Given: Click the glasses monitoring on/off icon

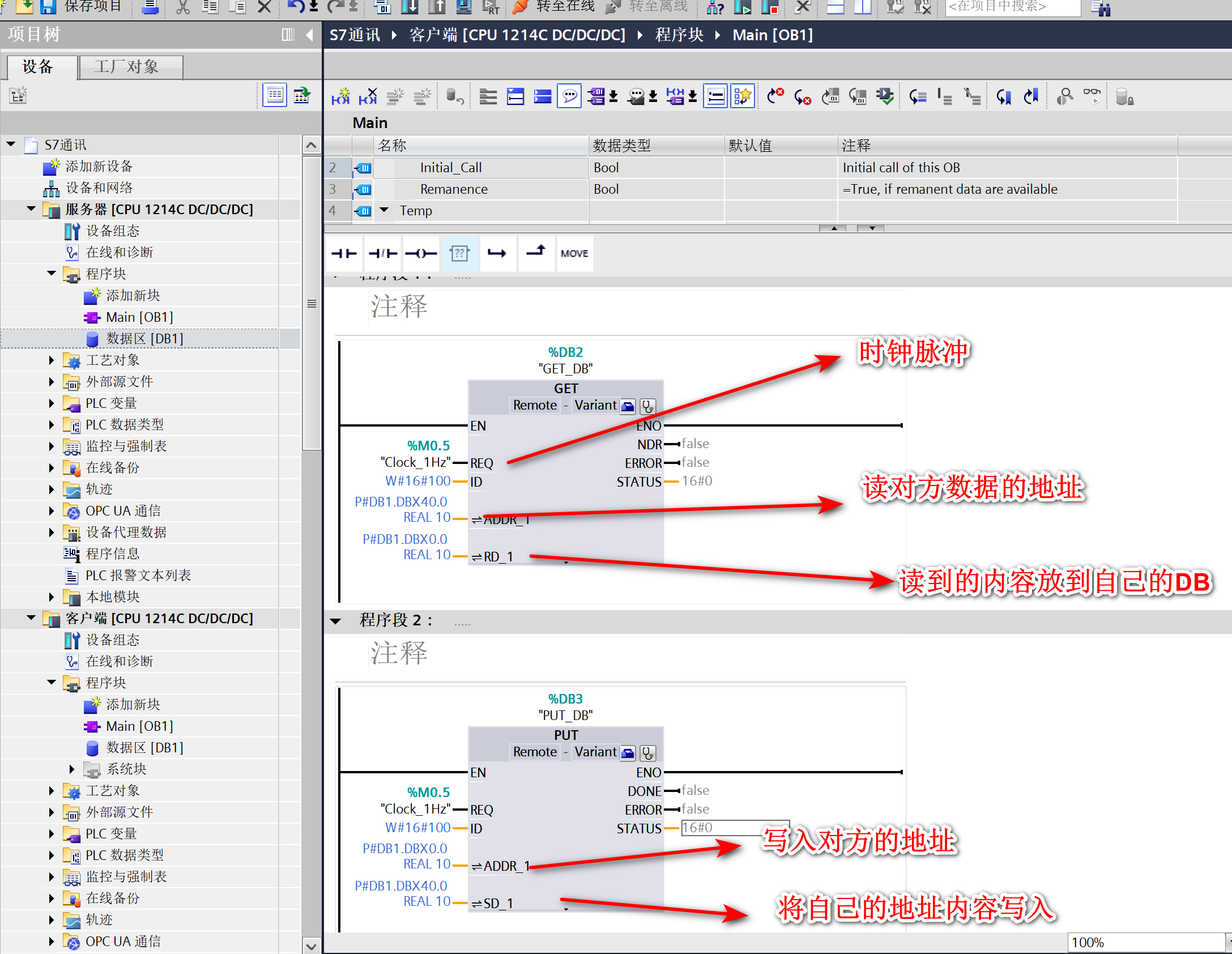Looking at the screenshot, I should (1092, 97).
